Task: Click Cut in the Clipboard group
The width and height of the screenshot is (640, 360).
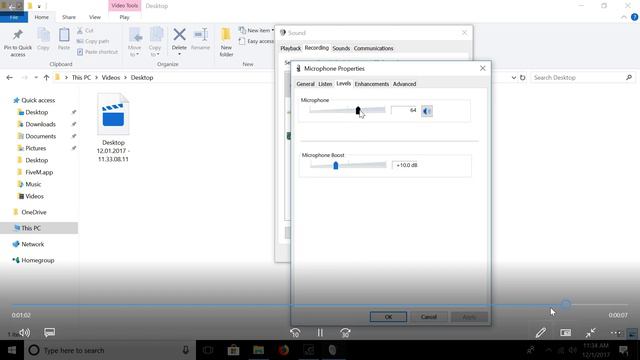Action: [x=85, y=31]
